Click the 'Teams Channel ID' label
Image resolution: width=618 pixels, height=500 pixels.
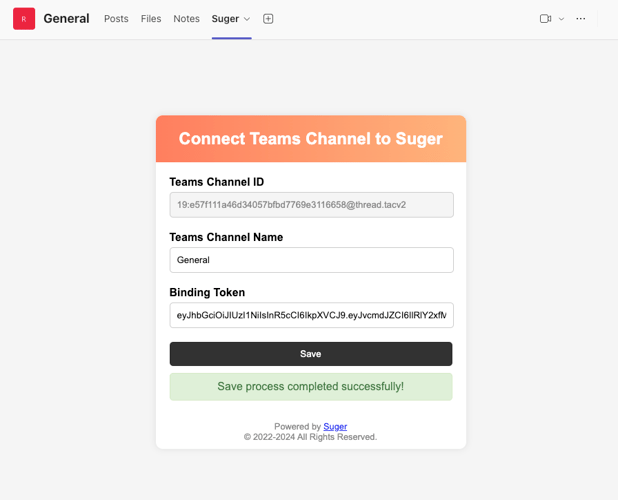(x=217, y=182)
